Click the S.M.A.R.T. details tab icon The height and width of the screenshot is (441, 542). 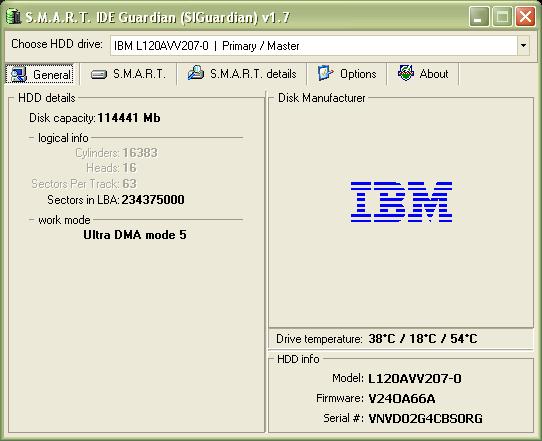[x=196, y=73]
